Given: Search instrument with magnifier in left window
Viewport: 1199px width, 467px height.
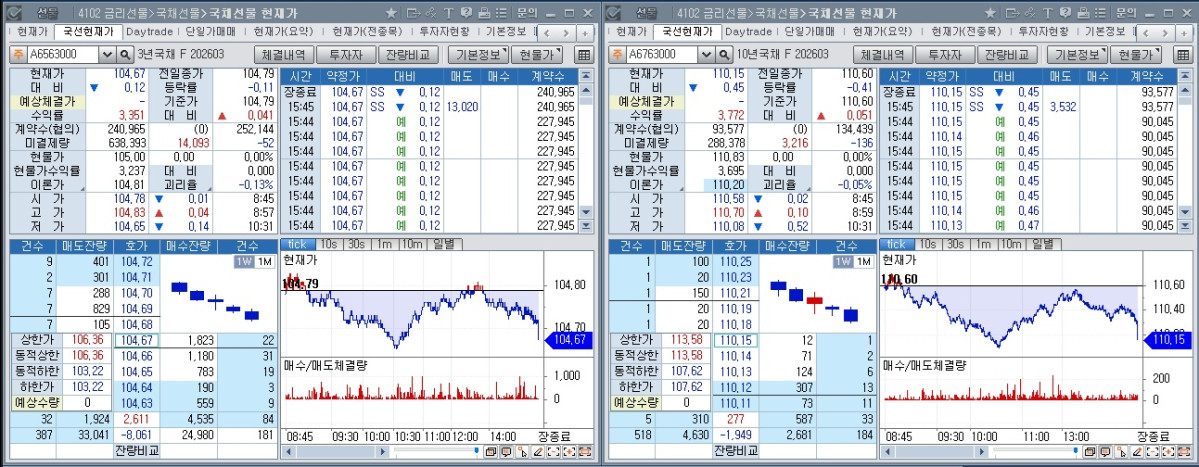Looking at the screenshot, I should pyautogui.click(x=125, y=55).
